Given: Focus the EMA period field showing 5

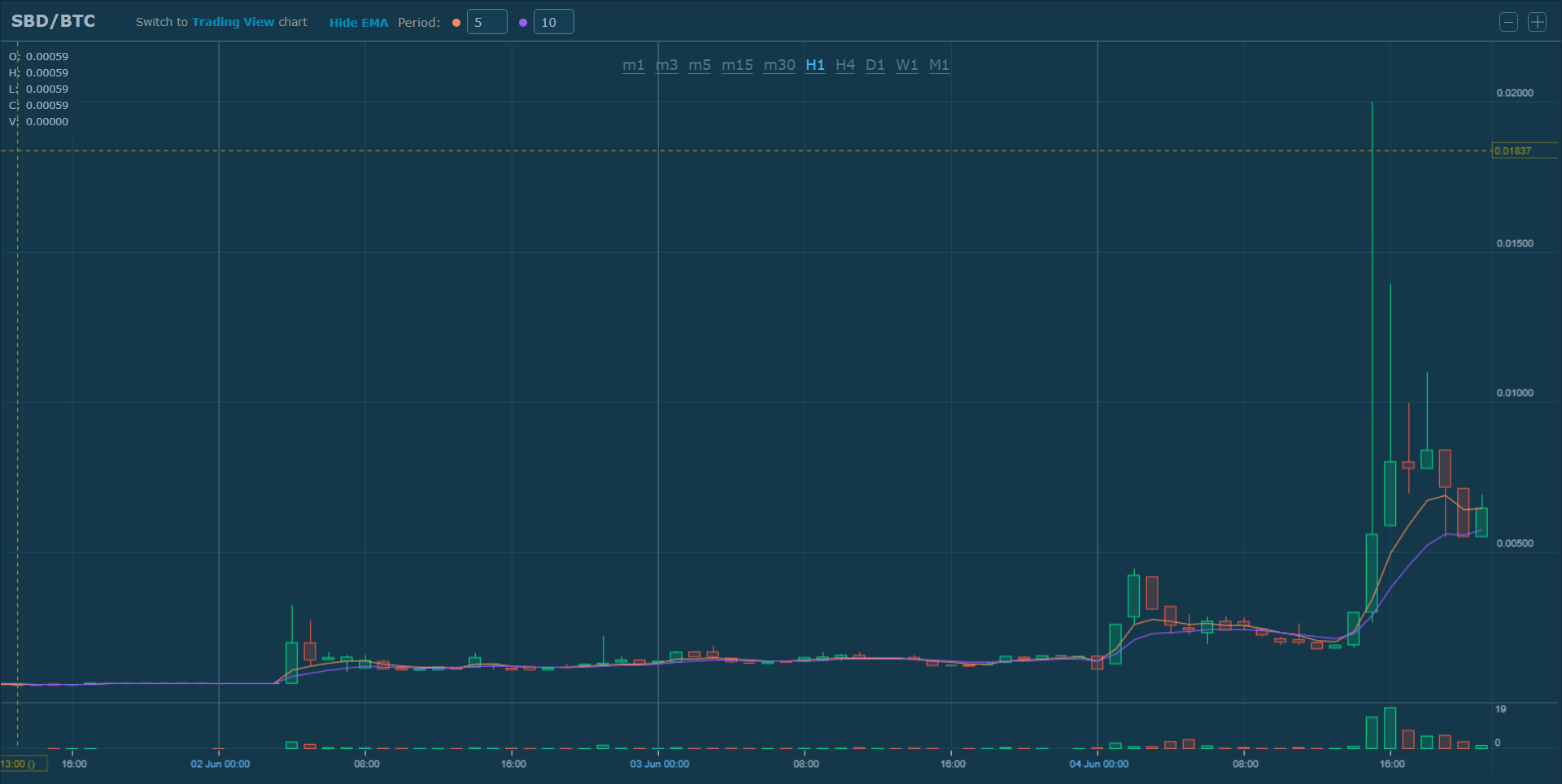Looking at the screenshot, I should [x=487, y=22].
